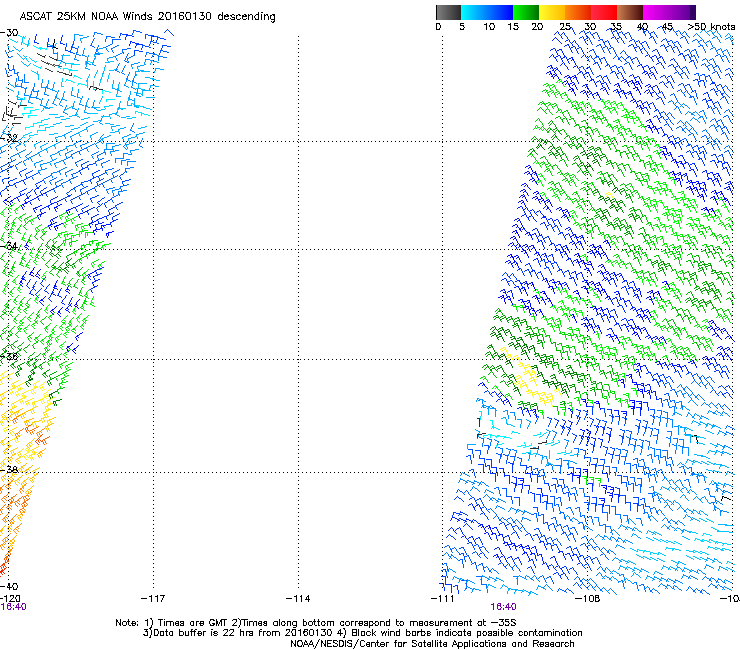Click the note '1) Times are GMT'
This screenshot has height=650, width=740.
pos(186,623)
